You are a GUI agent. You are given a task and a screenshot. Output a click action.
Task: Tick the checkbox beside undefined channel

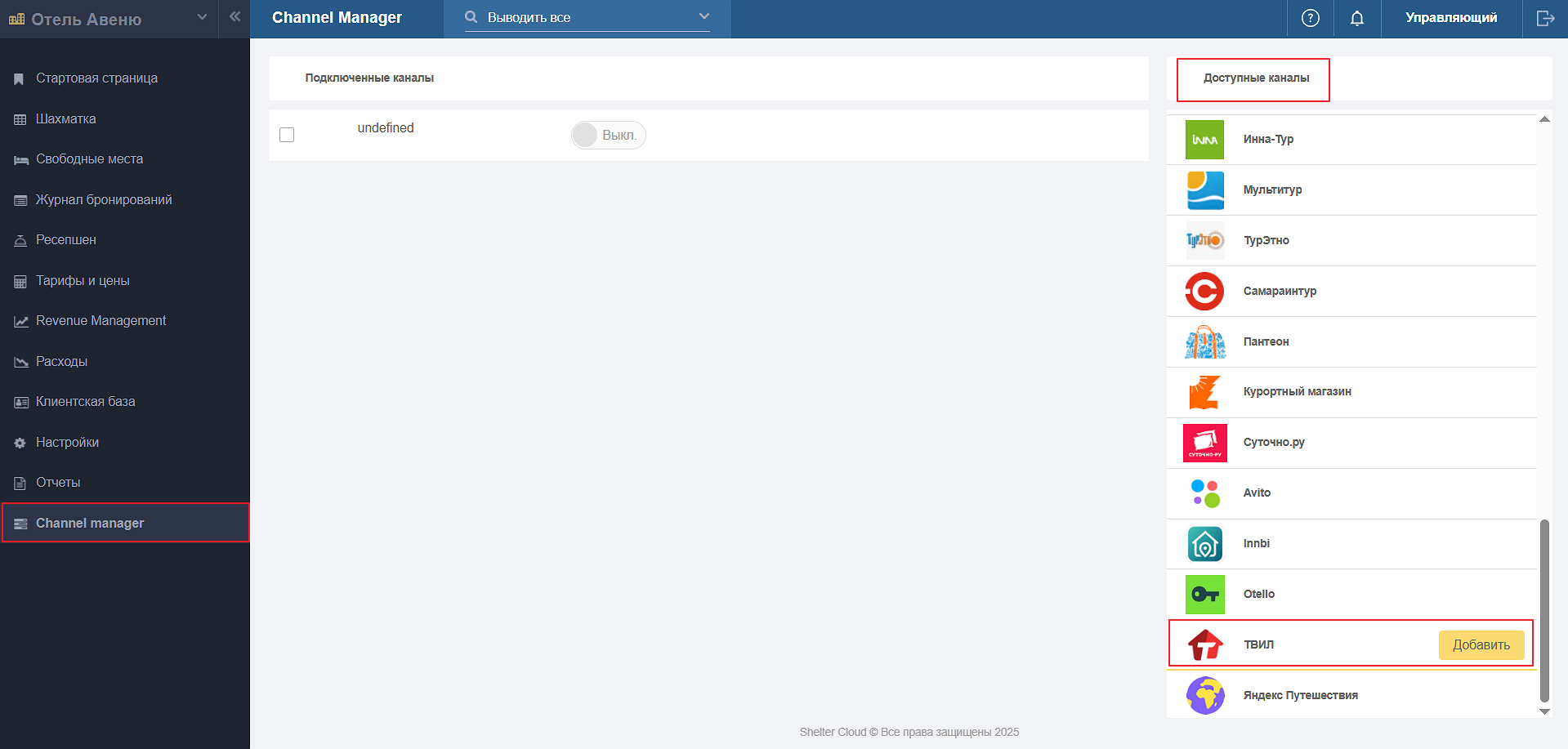tap(287, 135)
